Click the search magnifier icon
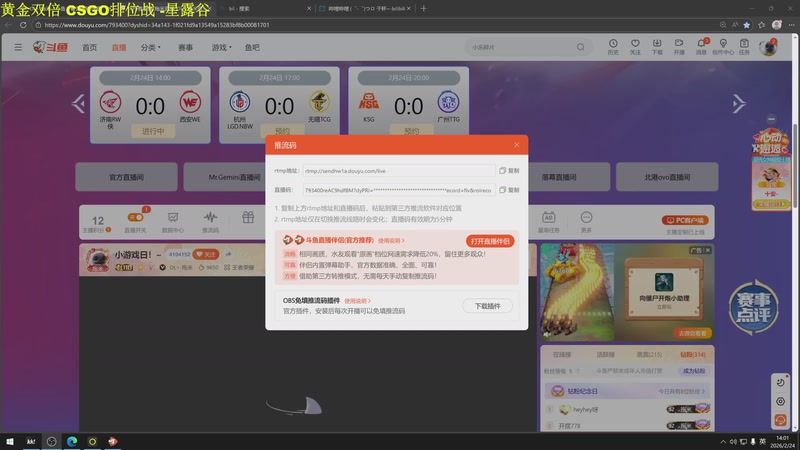The width and height of the screenshot is (800, 450). 581,47
